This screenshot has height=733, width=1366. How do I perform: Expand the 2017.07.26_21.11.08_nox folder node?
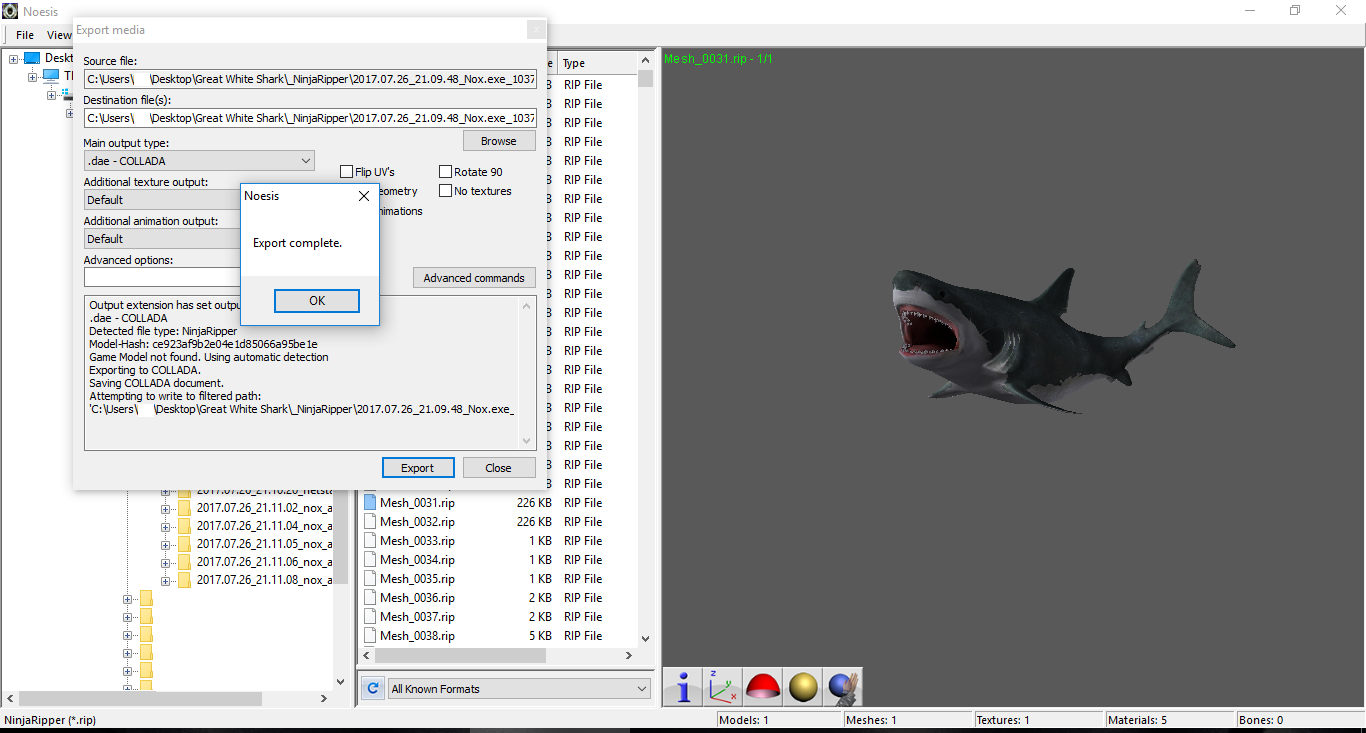(166, 580)
